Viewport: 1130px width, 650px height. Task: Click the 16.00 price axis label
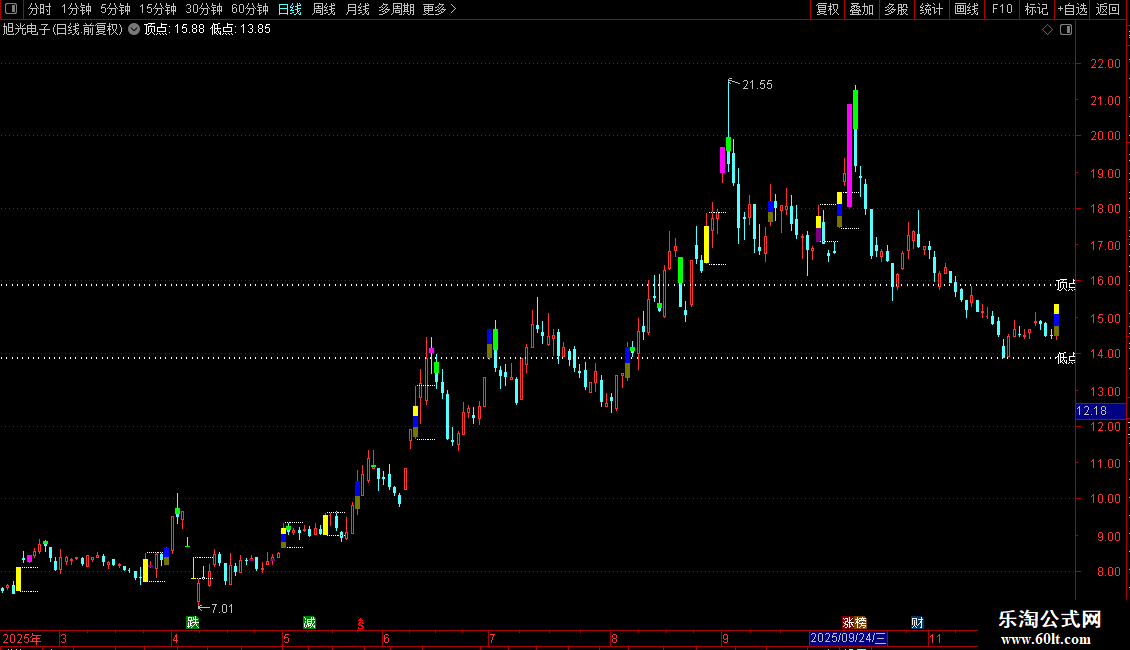pyautogui.click(x=1105, y=281)
